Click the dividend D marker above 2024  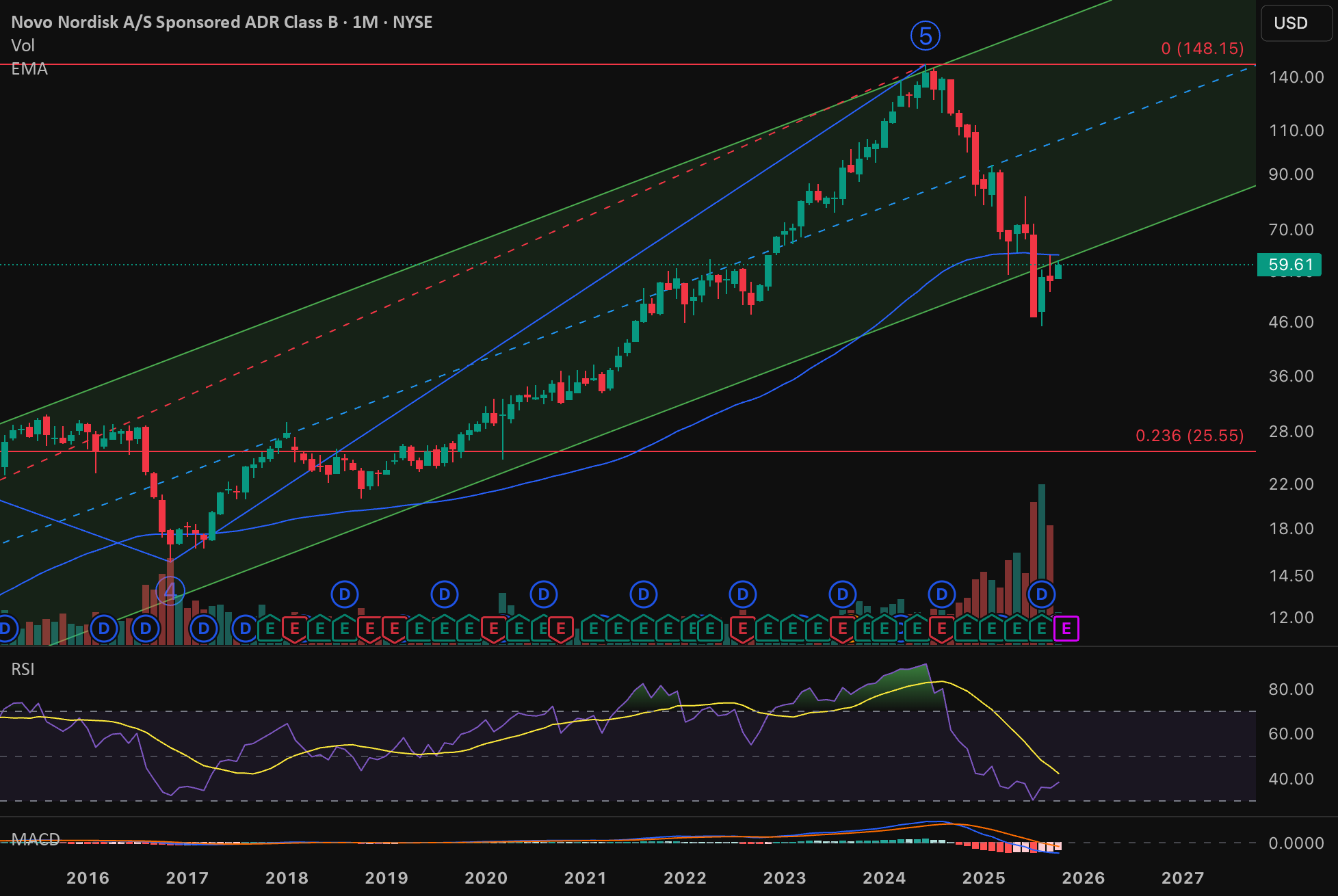(x=942, y=594)
